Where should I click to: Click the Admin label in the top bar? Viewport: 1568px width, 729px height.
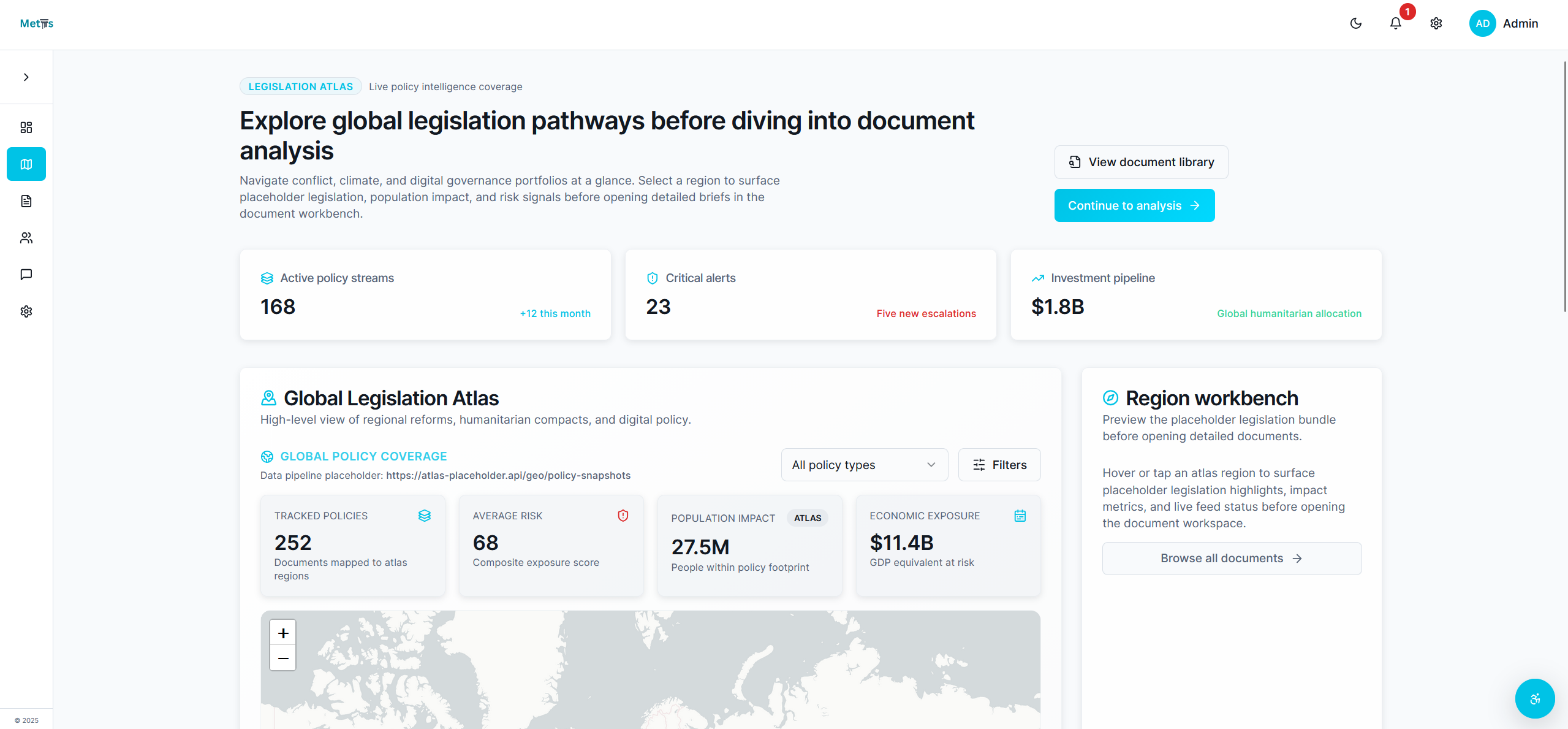(x=1520, y=23)
